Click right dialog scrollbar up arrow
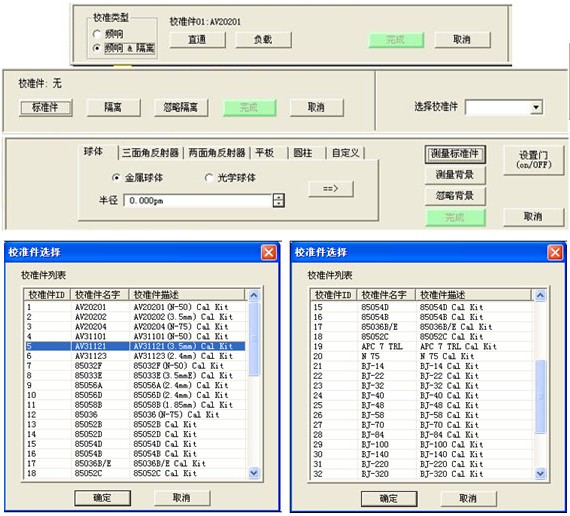 tap(540, 295)
